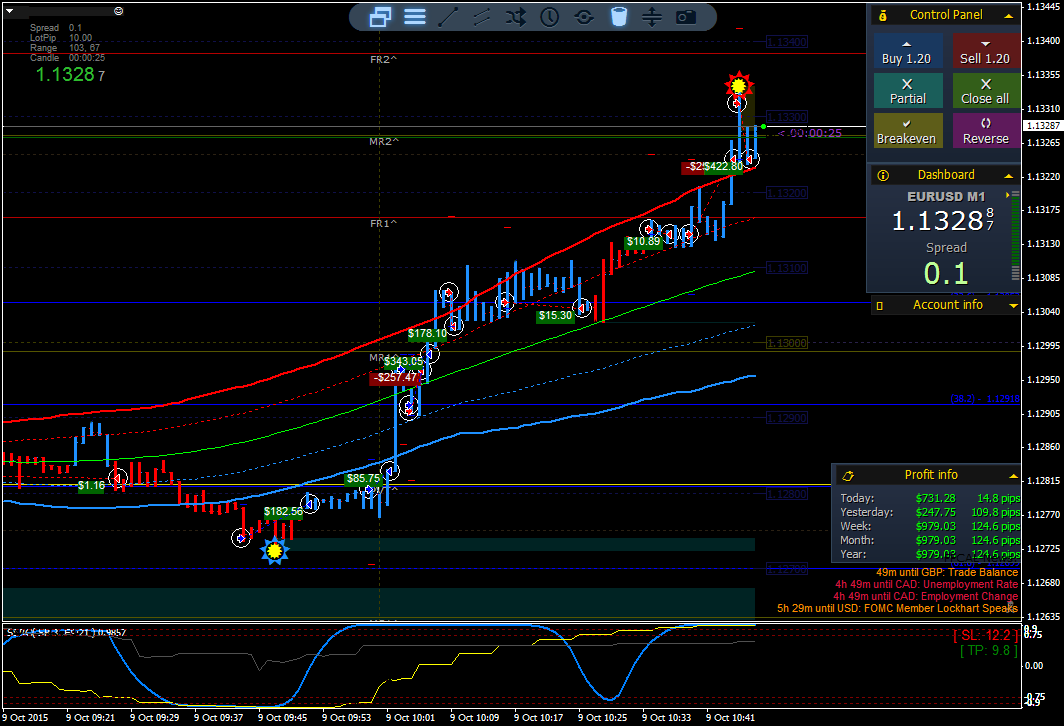
Task: Click the MR2^ level label
Action: tap(384, 142)
